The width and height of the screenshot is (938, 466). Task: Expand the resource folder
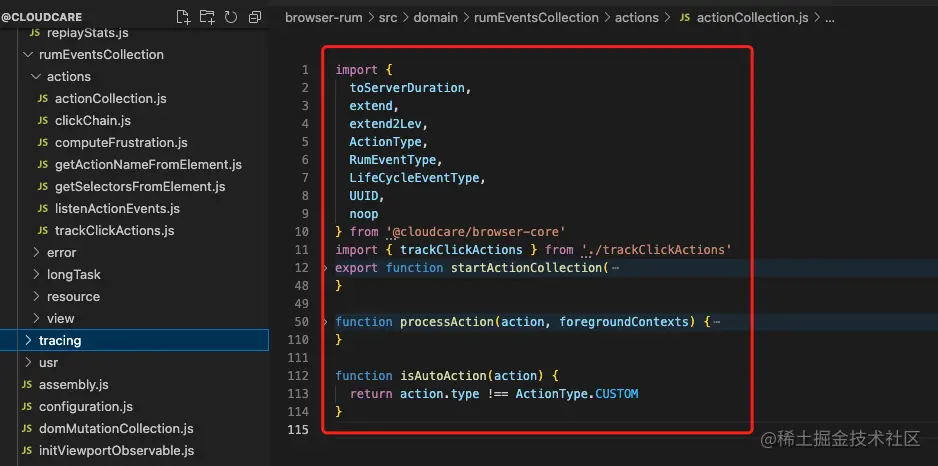tap(36, 297)
